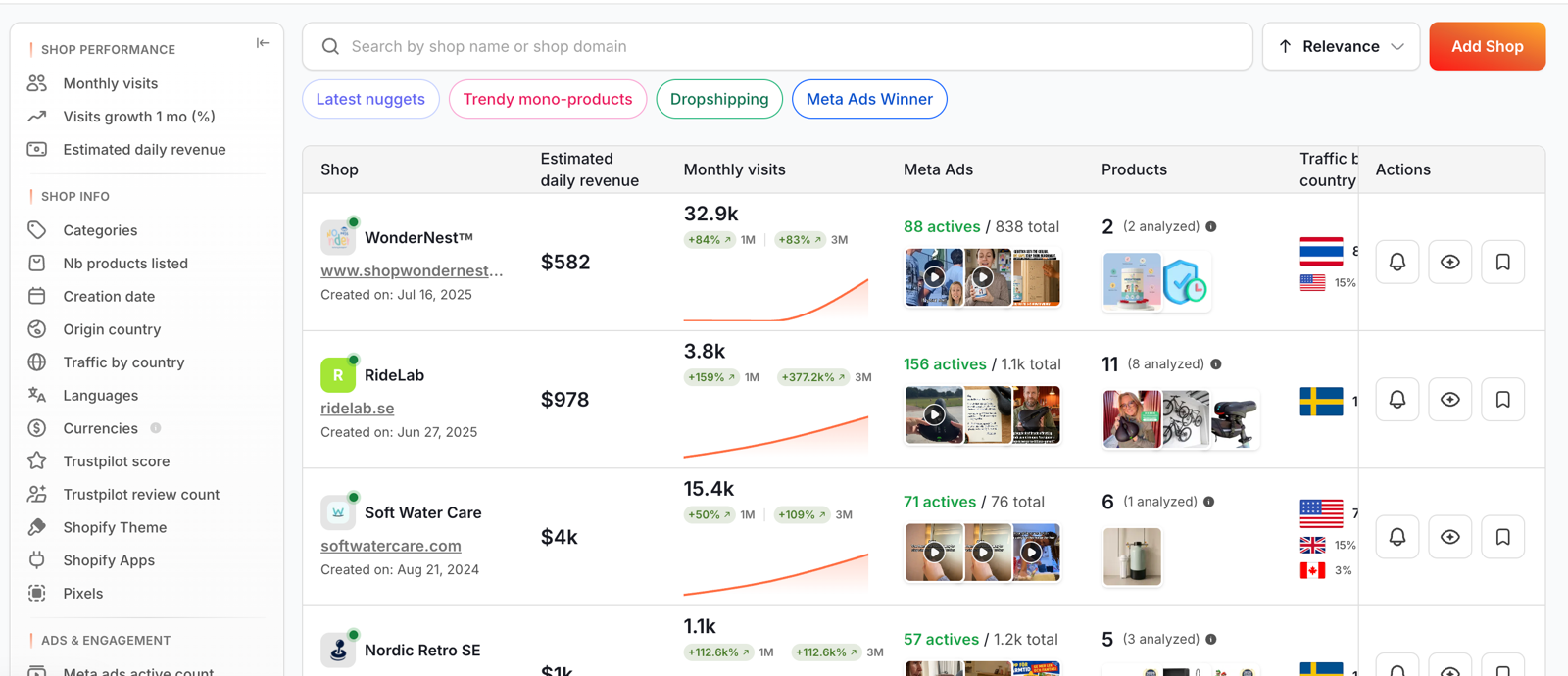This screenshot has height=676, width=1568.
Task: Bookmark the WonderNest™ shop
Action: coord(1503,263)
